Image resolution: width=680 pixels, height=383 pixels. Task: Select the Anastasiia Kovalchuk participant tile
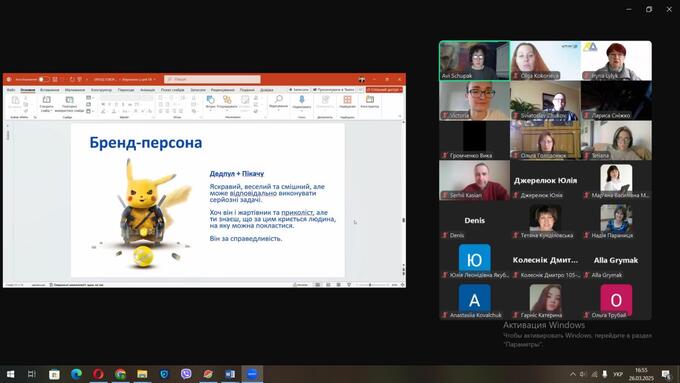[x=474, y=300]
